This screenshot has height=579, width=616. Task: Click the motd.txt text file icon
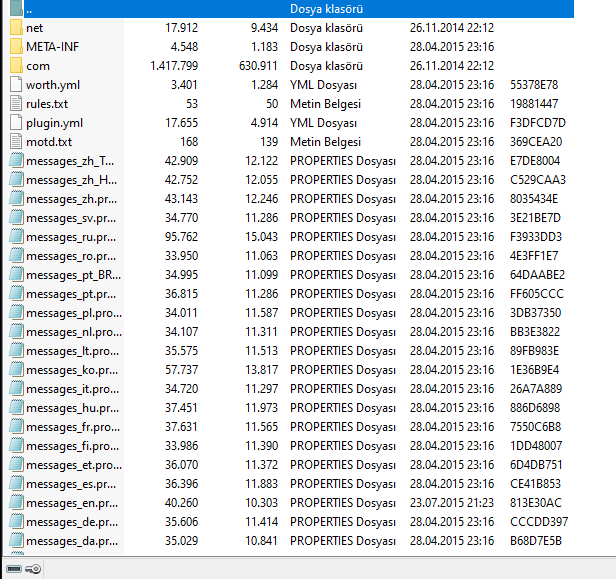pos(16,141)
